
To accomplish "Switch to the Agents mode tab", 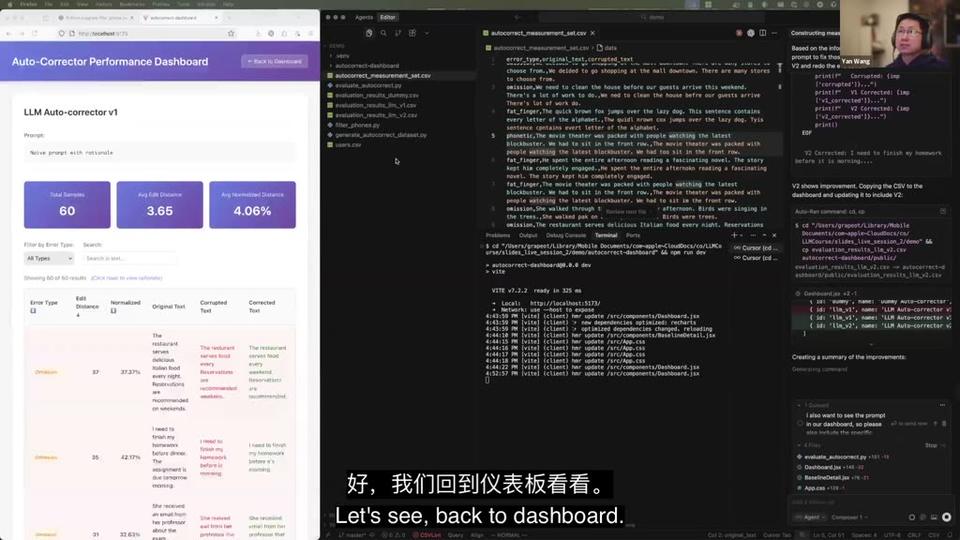I will (x=364, y=17).
